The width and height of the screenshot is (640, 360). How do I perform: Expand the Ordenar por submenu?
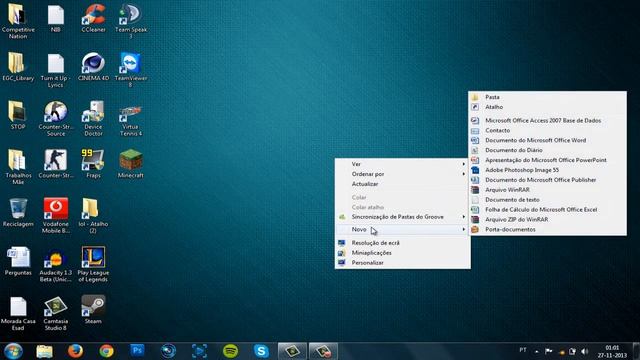(402, 174)
